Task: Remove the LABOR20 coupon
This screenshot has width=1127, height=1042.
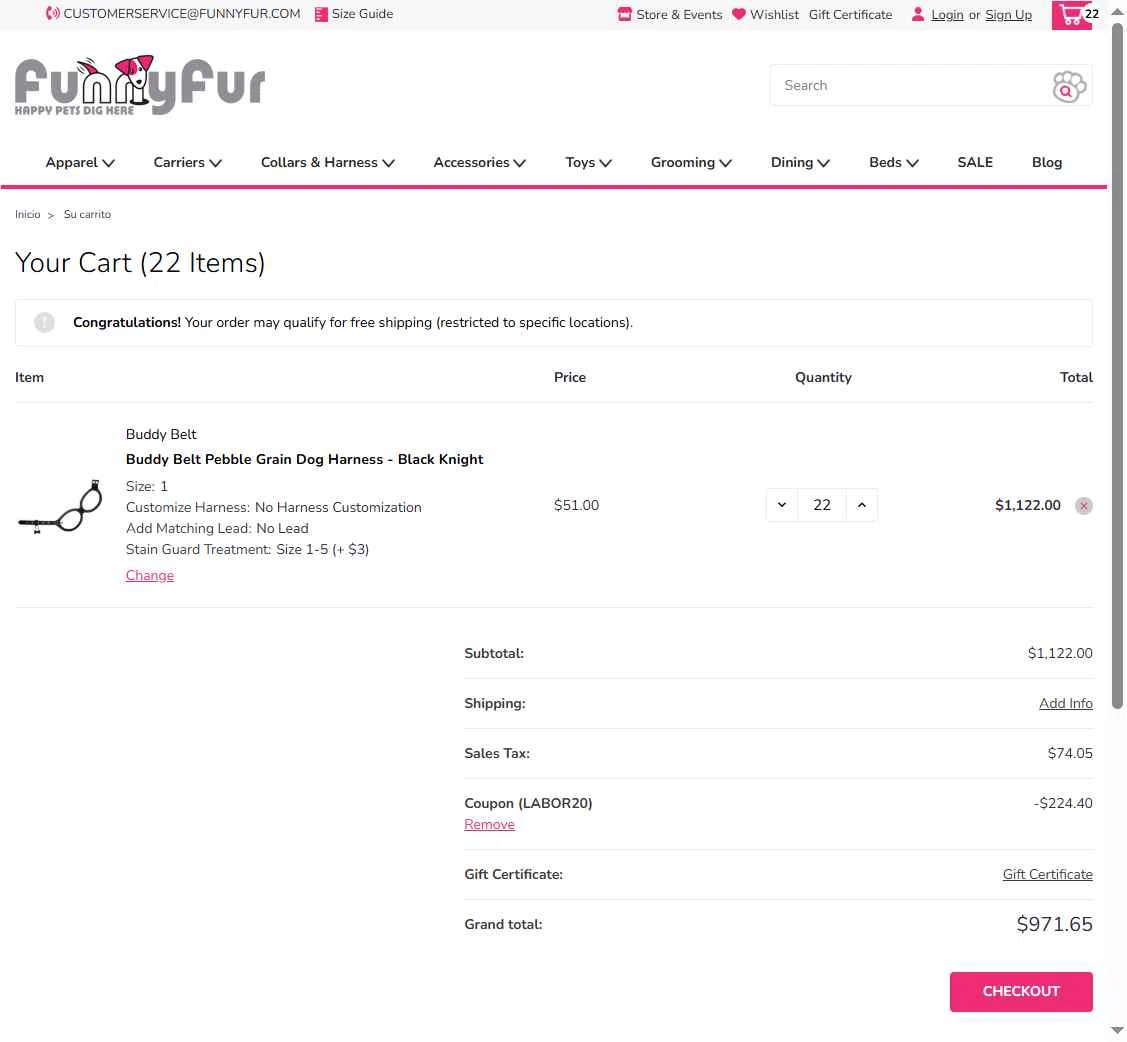Action: pyautogui.click(x=489, y=824)
